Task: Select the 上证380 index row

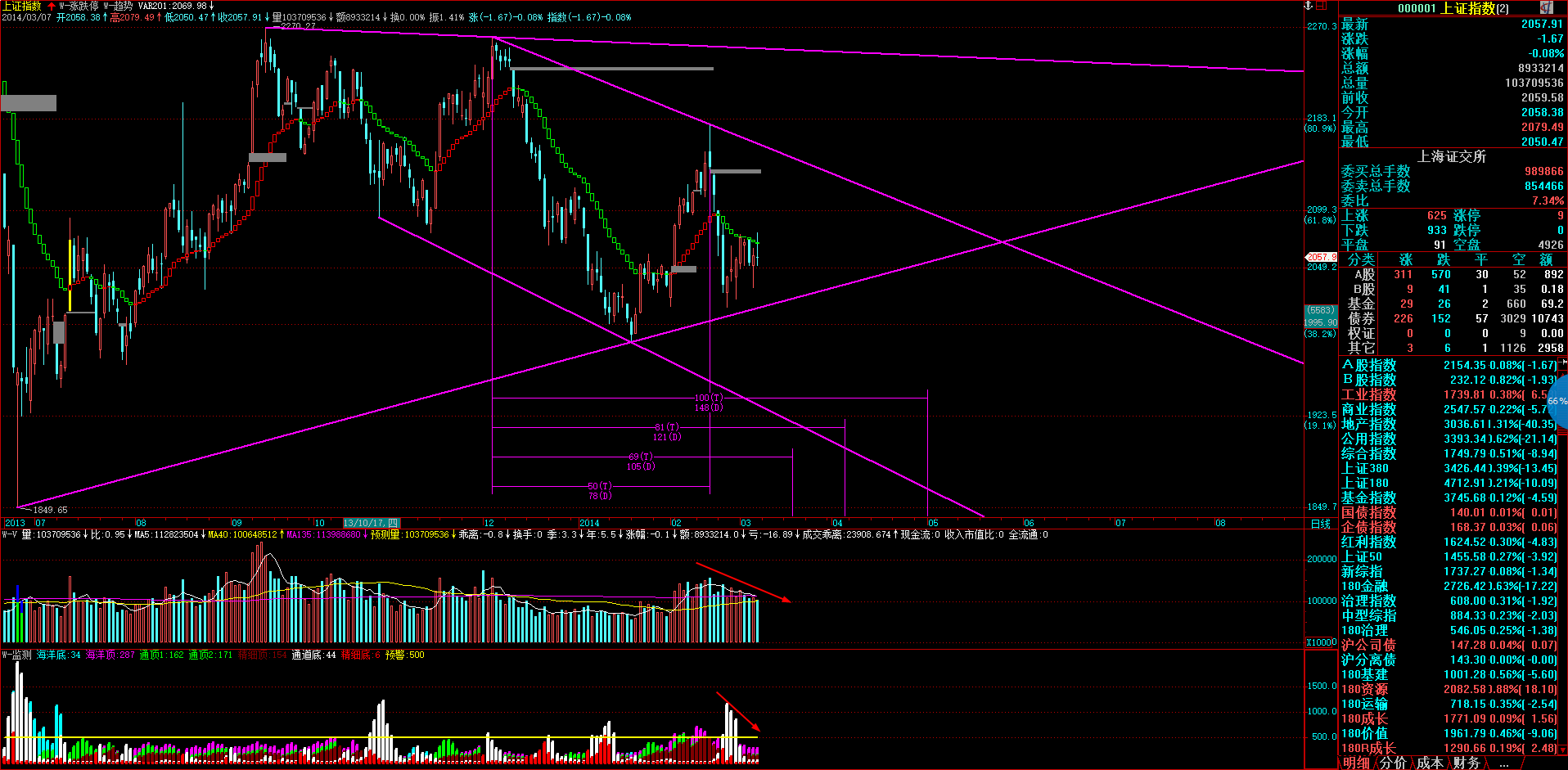Action: pyautogui.click(x=1365, y=468)
